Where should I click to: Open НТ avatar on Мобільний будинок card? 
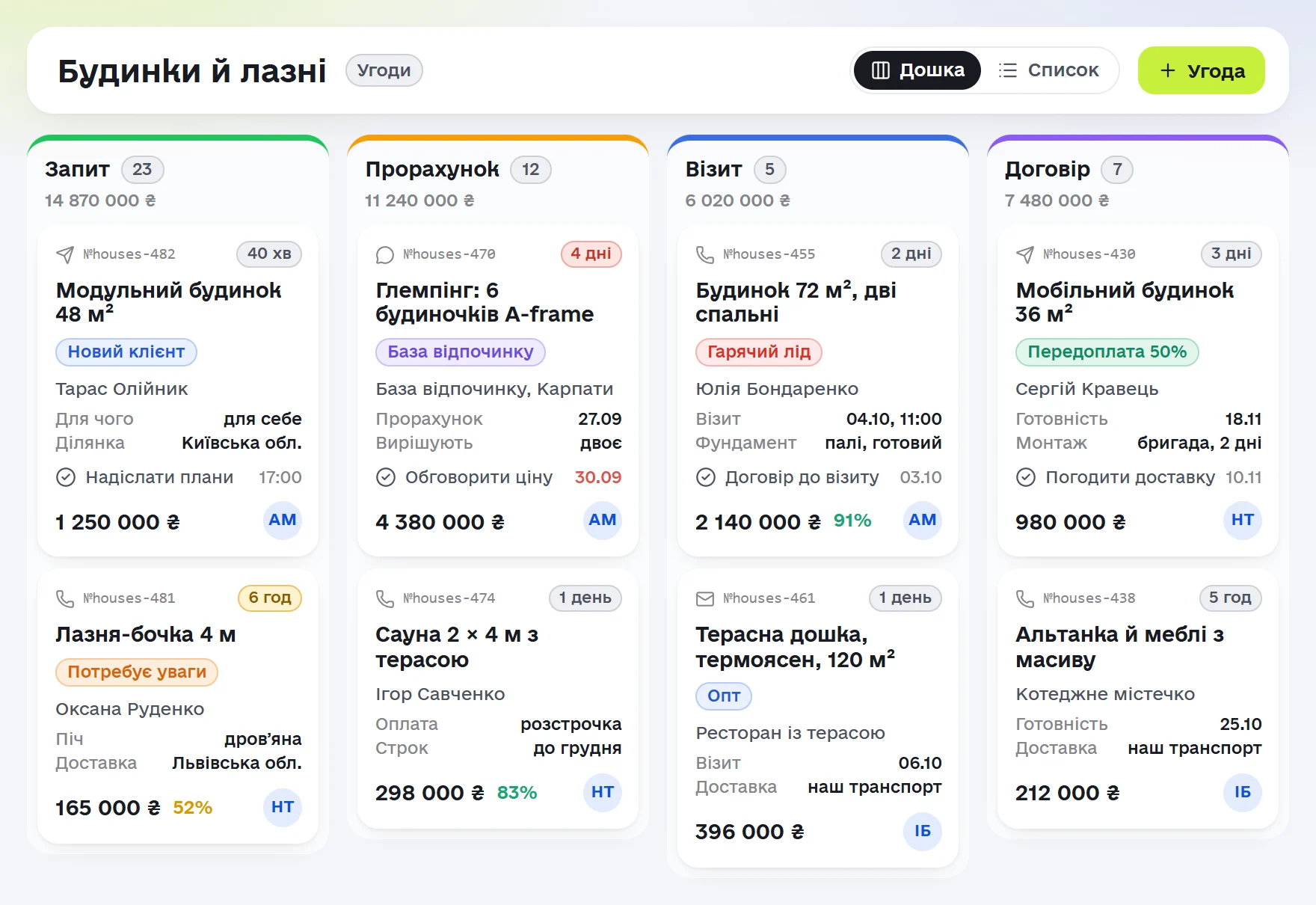click(1243, 520)
